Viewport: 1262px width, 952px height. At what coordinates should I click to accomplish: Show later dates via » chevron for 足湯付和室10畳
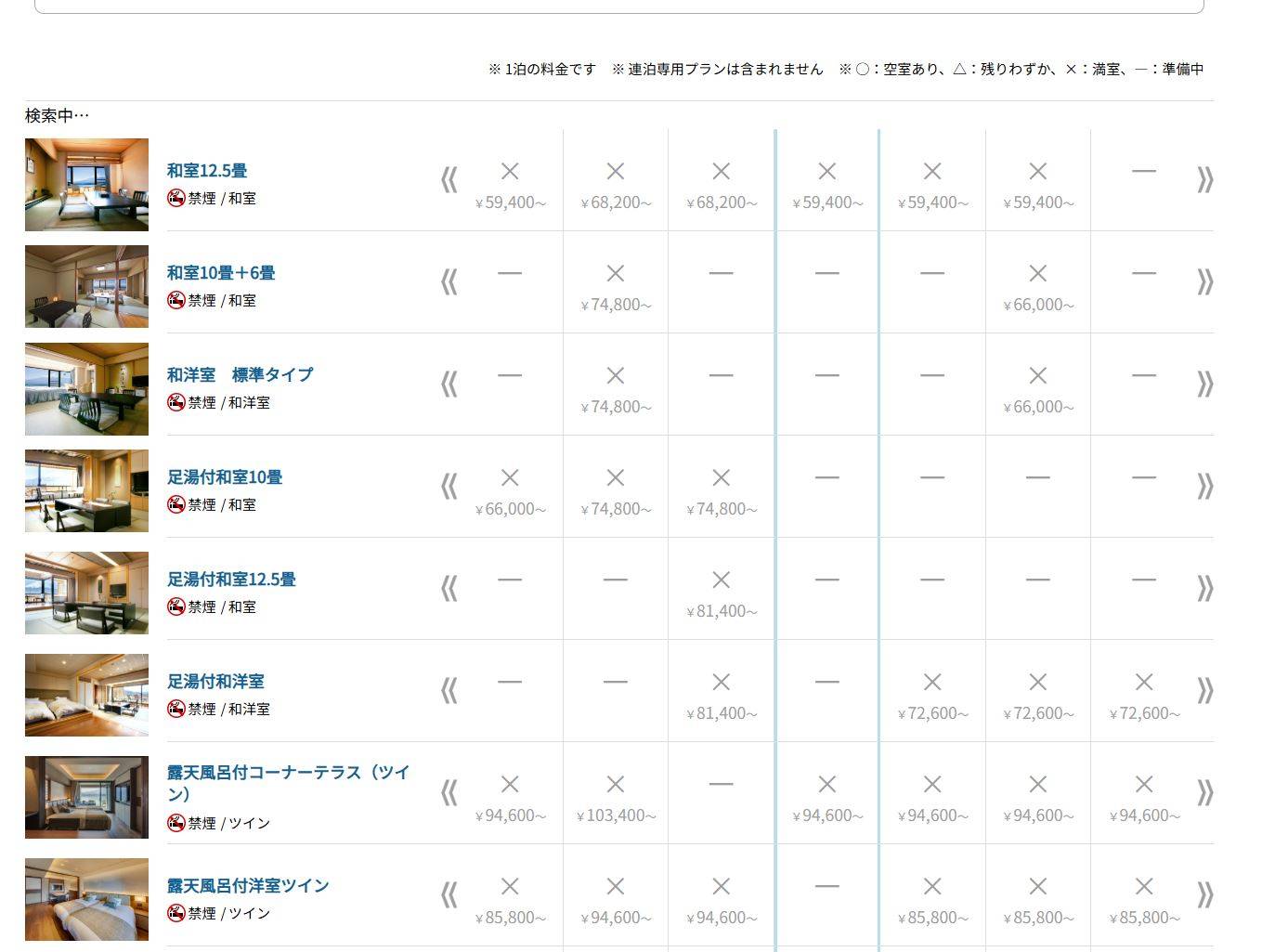1205,487
